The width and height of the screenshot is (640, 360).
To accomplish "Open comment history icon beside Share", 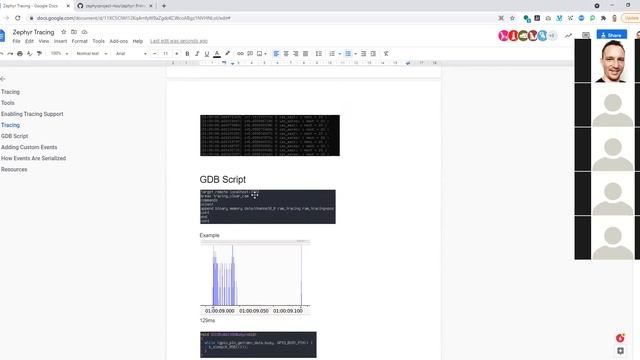I will [586, 36].
